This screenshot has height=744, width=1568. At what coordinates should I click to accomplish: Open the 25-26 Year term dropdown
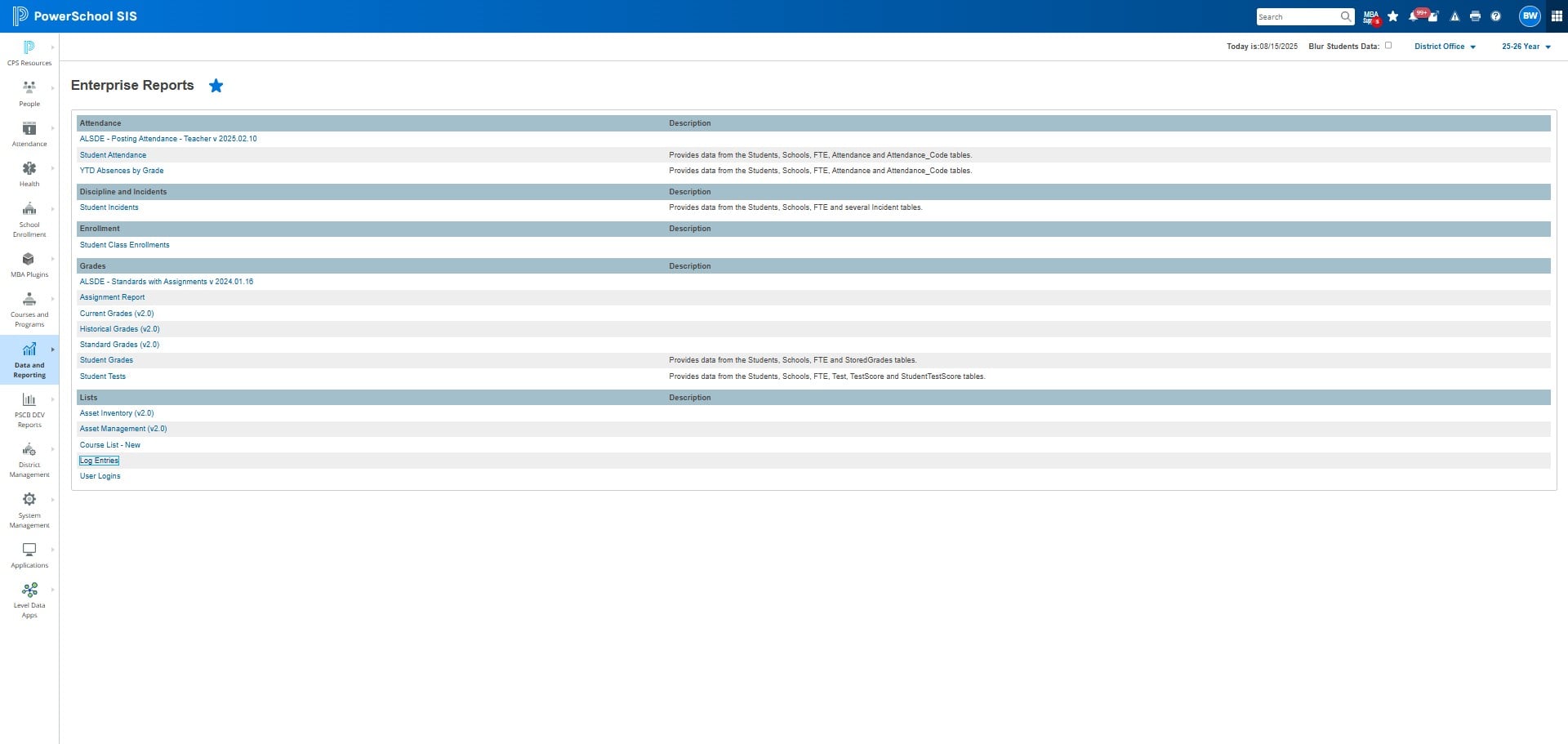[1526, 47]
